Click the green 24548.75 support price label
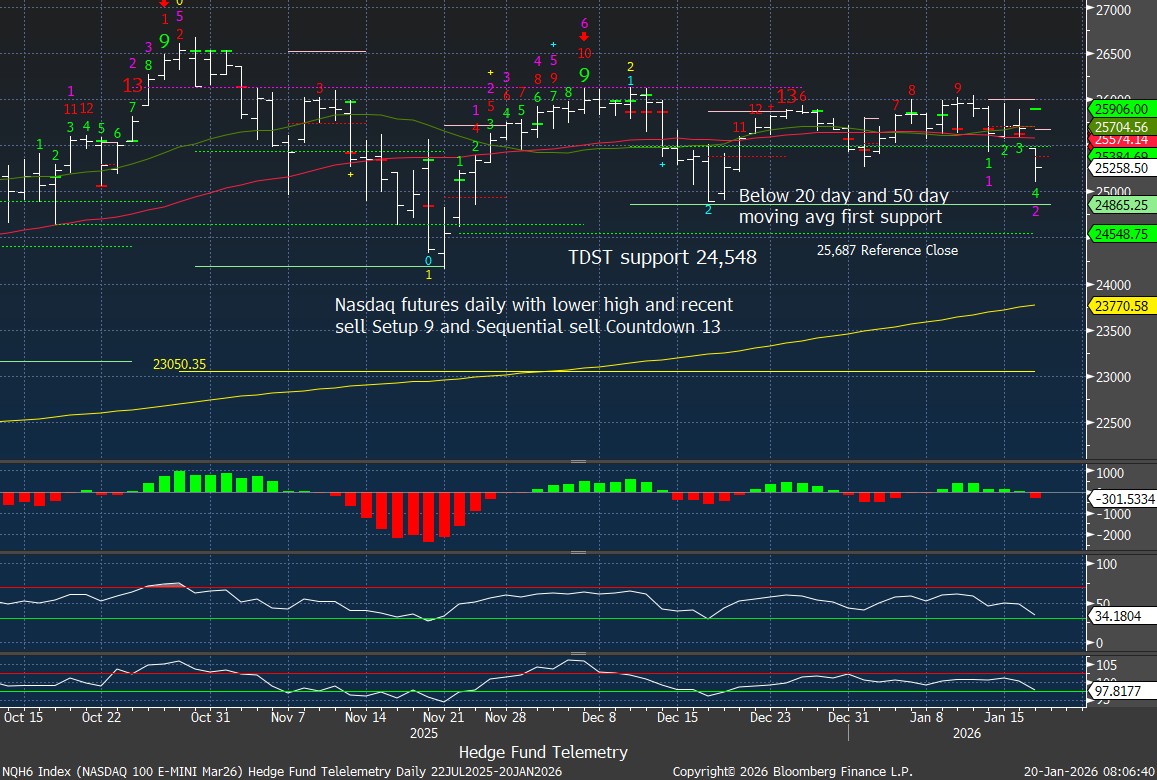Image resolution: width=1157 pixels, height=780 pixels. pyautogui.click(x=1119, y=234)
